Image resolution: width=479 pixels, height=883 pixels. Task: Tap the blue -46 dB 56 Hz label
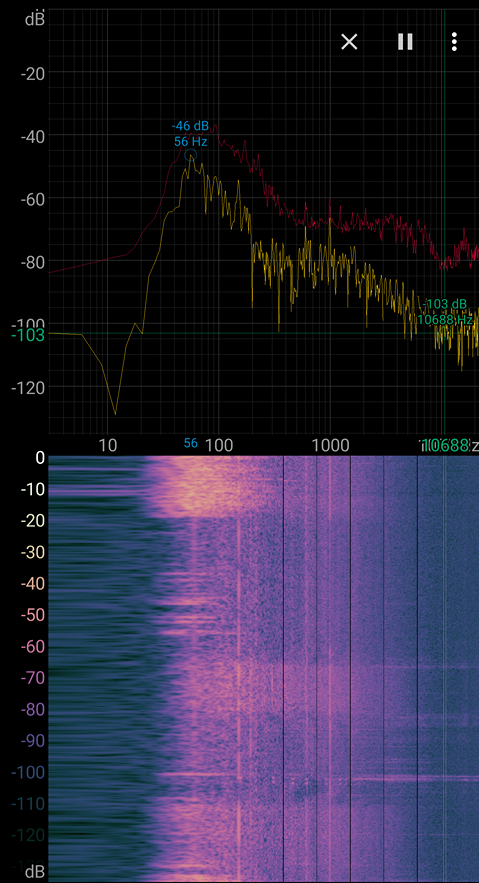[190, 134]
